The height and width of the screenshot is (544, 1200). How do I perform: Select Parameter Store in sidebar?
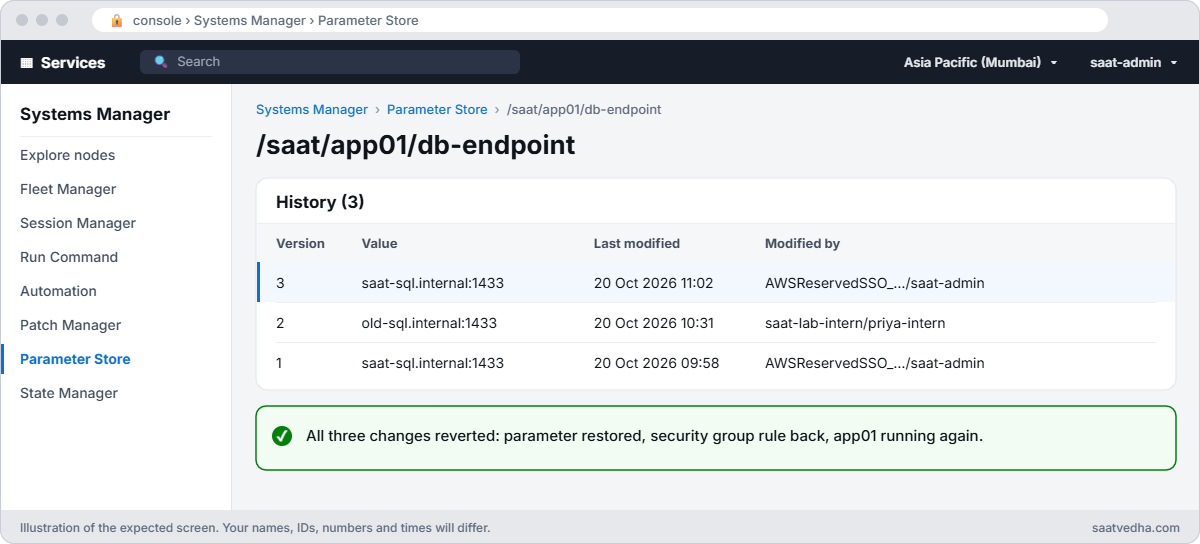click(75, 359)
